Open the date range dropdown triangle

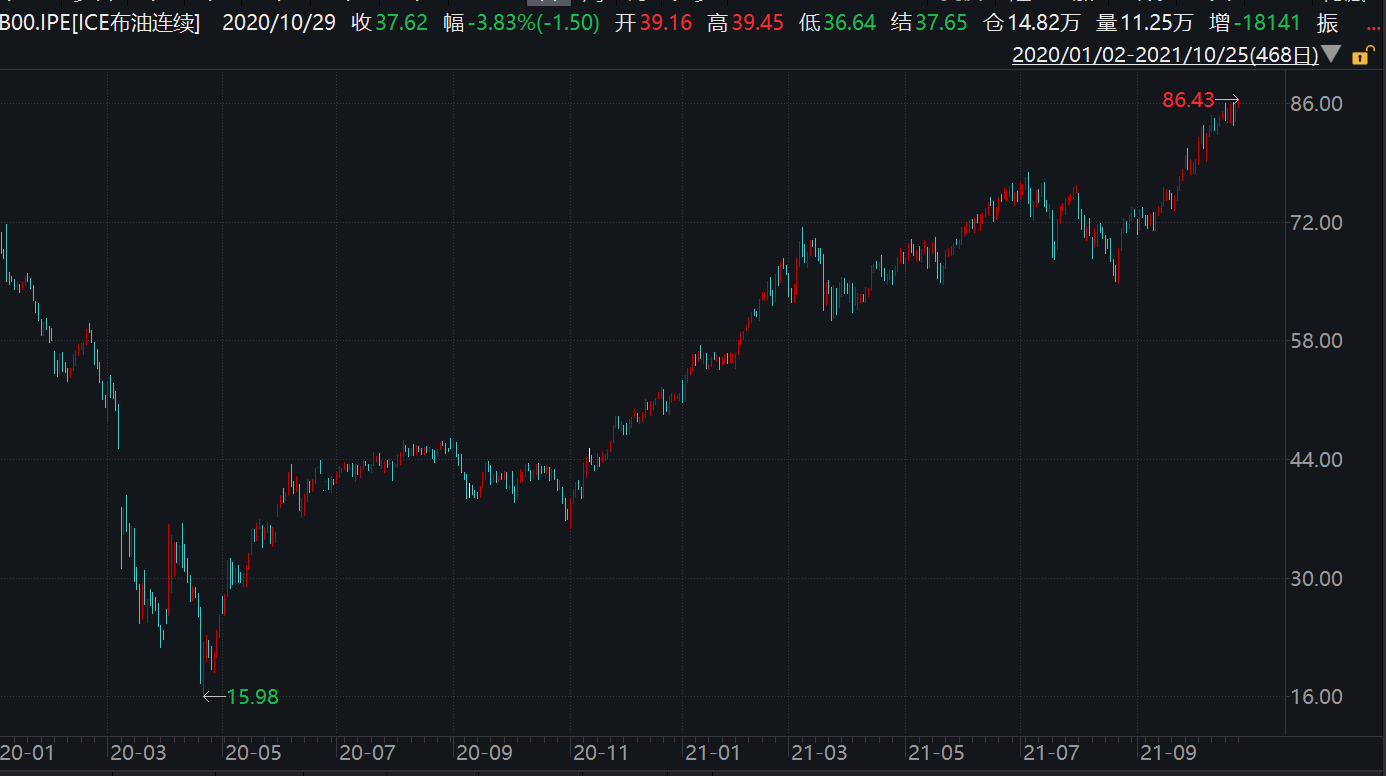1331,55
